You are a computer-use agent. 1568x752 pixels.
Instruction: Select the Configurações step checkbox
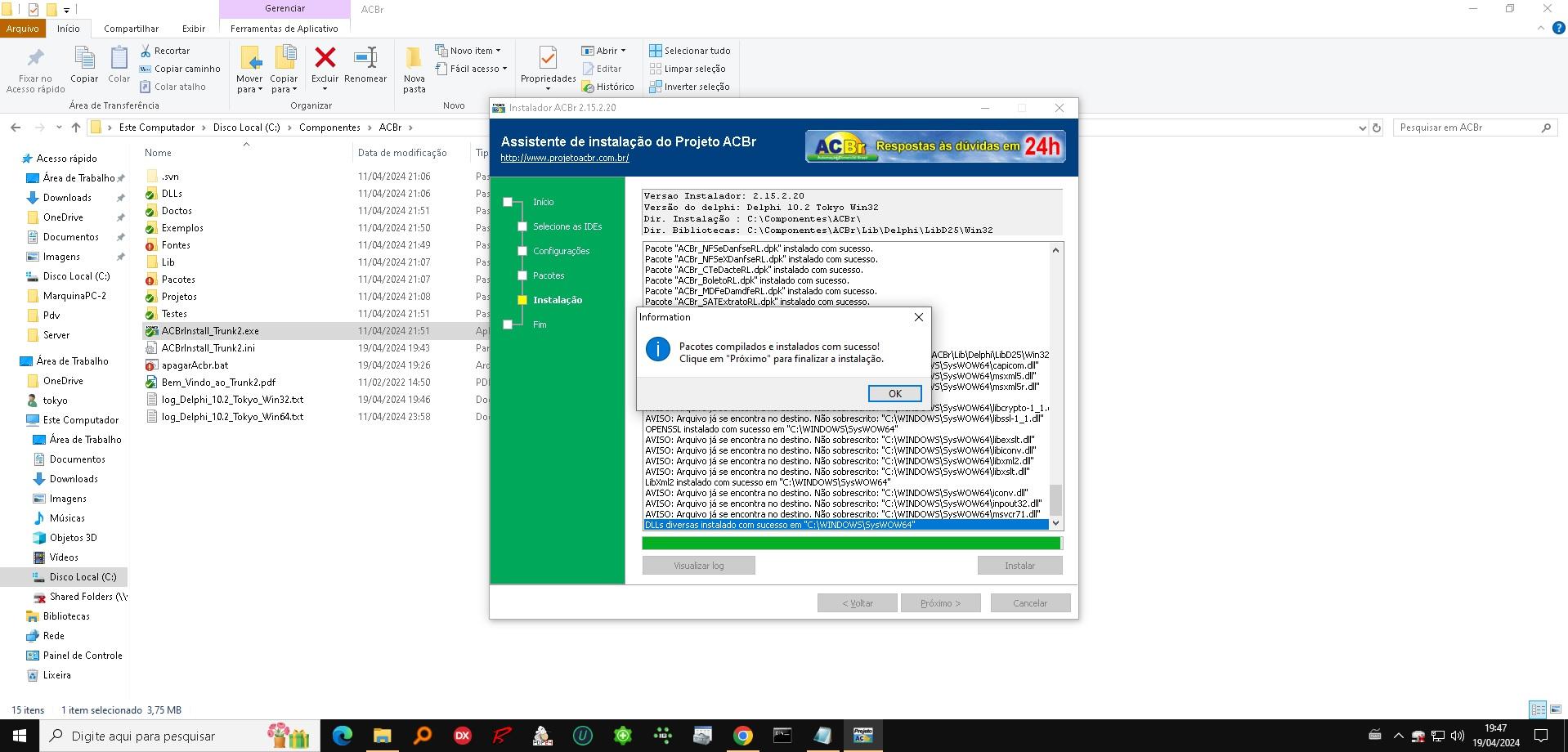[522, 251]
